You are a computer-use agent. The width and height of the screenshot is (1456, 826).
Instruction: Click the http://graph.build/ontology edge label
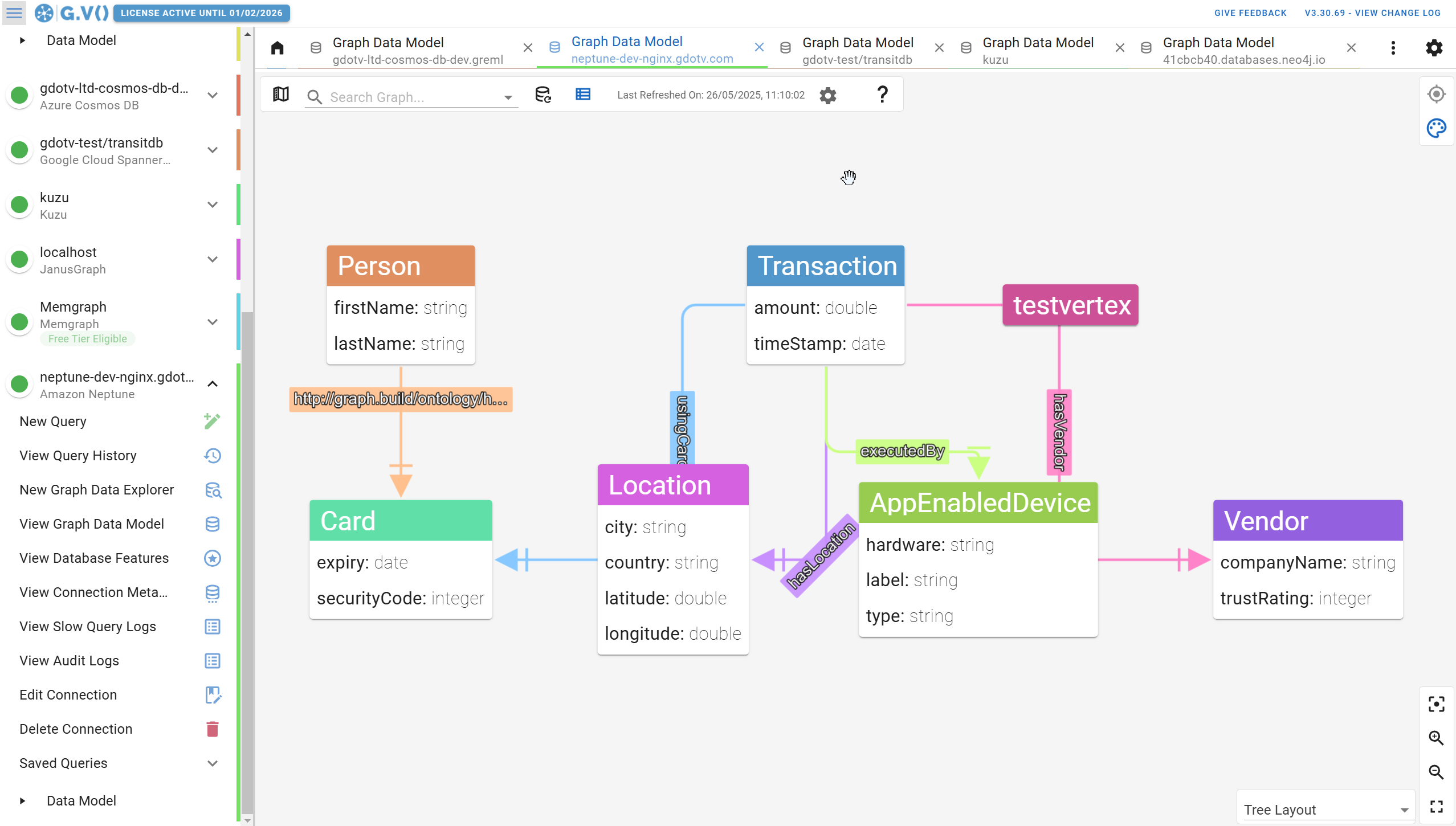click(x=401, y=399)
